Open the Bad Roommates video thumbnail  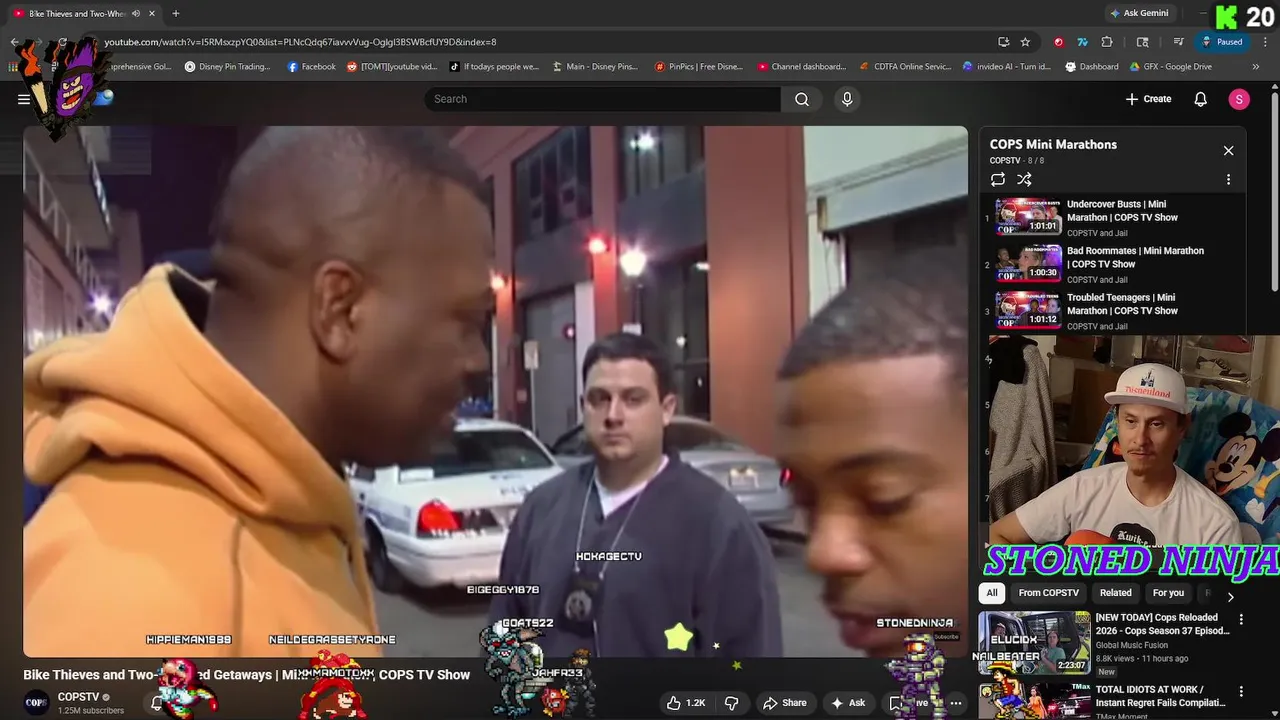coord(1028,264)
